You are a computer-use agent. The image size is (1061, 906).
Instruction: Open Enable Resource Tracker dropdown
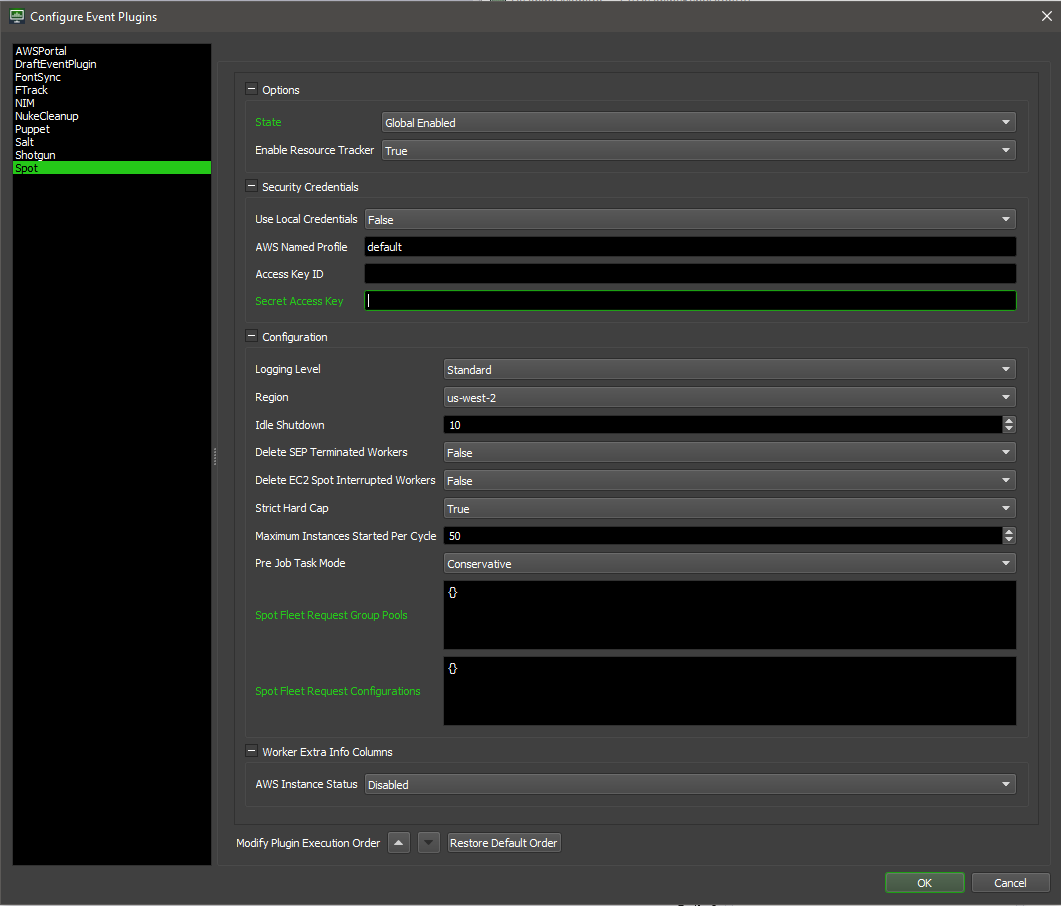pos(698,151)
